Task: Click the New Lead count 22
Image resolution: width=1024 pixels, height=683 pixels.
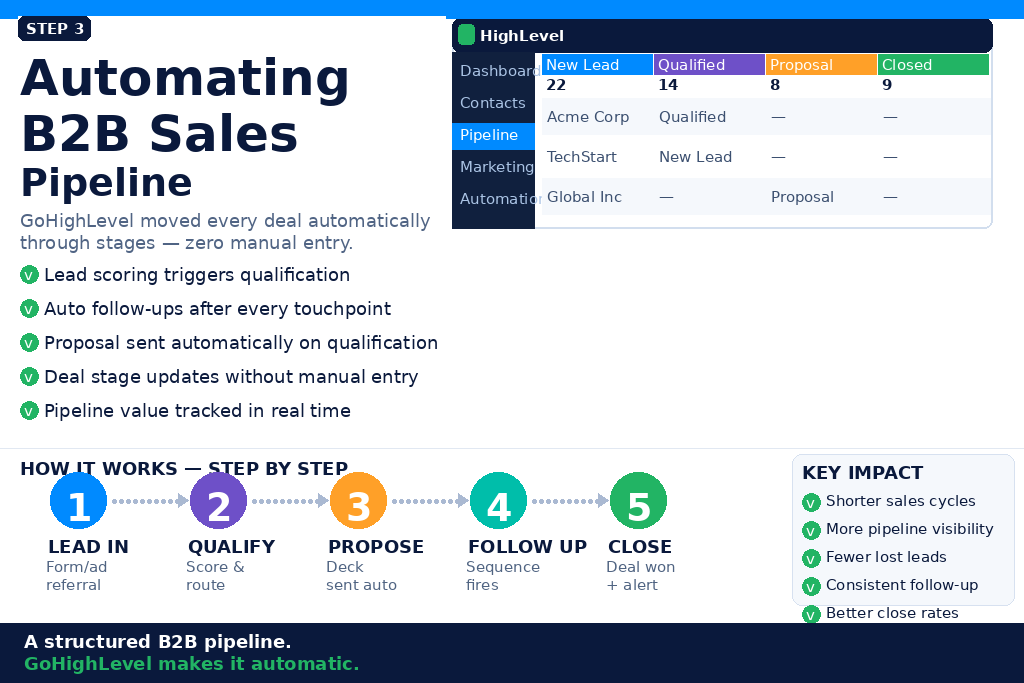Action: point(556,85)
